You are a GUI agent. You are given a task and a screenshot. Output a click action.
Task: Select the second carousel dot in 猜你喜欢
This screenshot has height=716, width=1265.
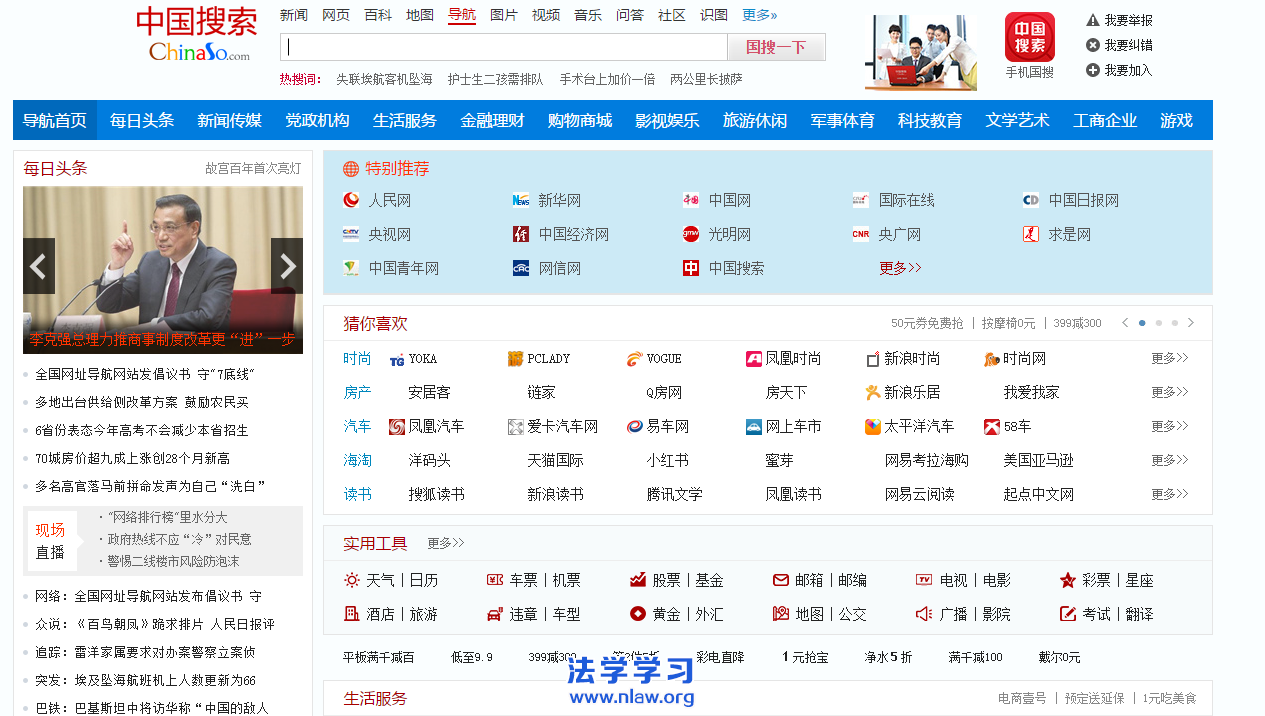pos(1158,323)
